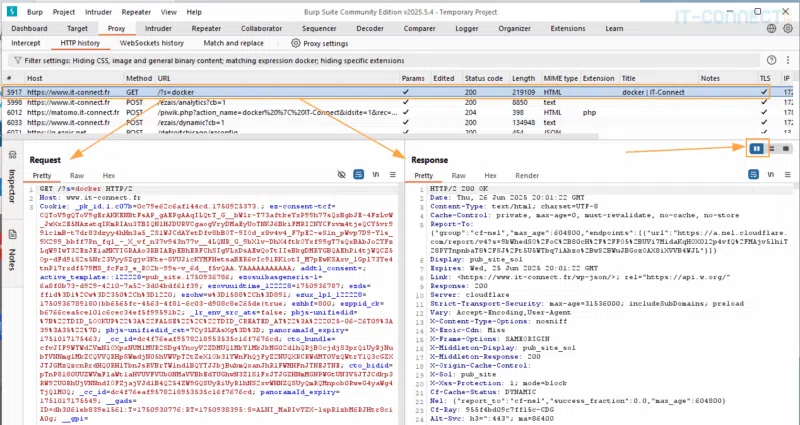The height and width of the screenshot is (425, 800).
Task: Show Response in Hex view
Action: tap(490, 176)
